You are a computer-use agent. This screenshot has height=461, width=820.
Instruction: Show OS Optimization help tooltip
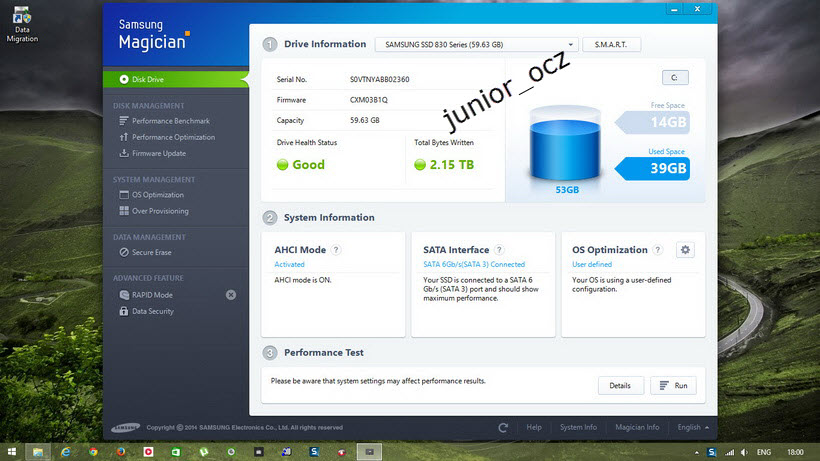click(658, 250)
